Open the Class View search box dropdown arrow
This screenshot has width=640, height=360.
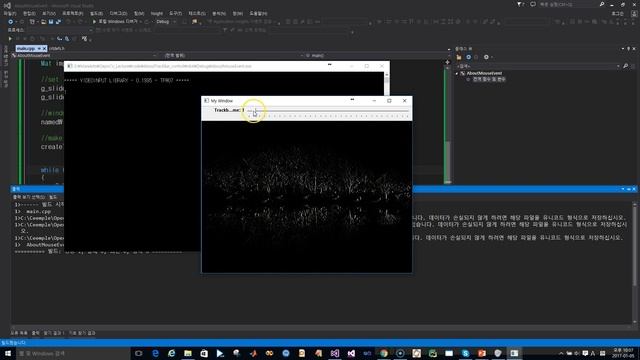point(618,66)
